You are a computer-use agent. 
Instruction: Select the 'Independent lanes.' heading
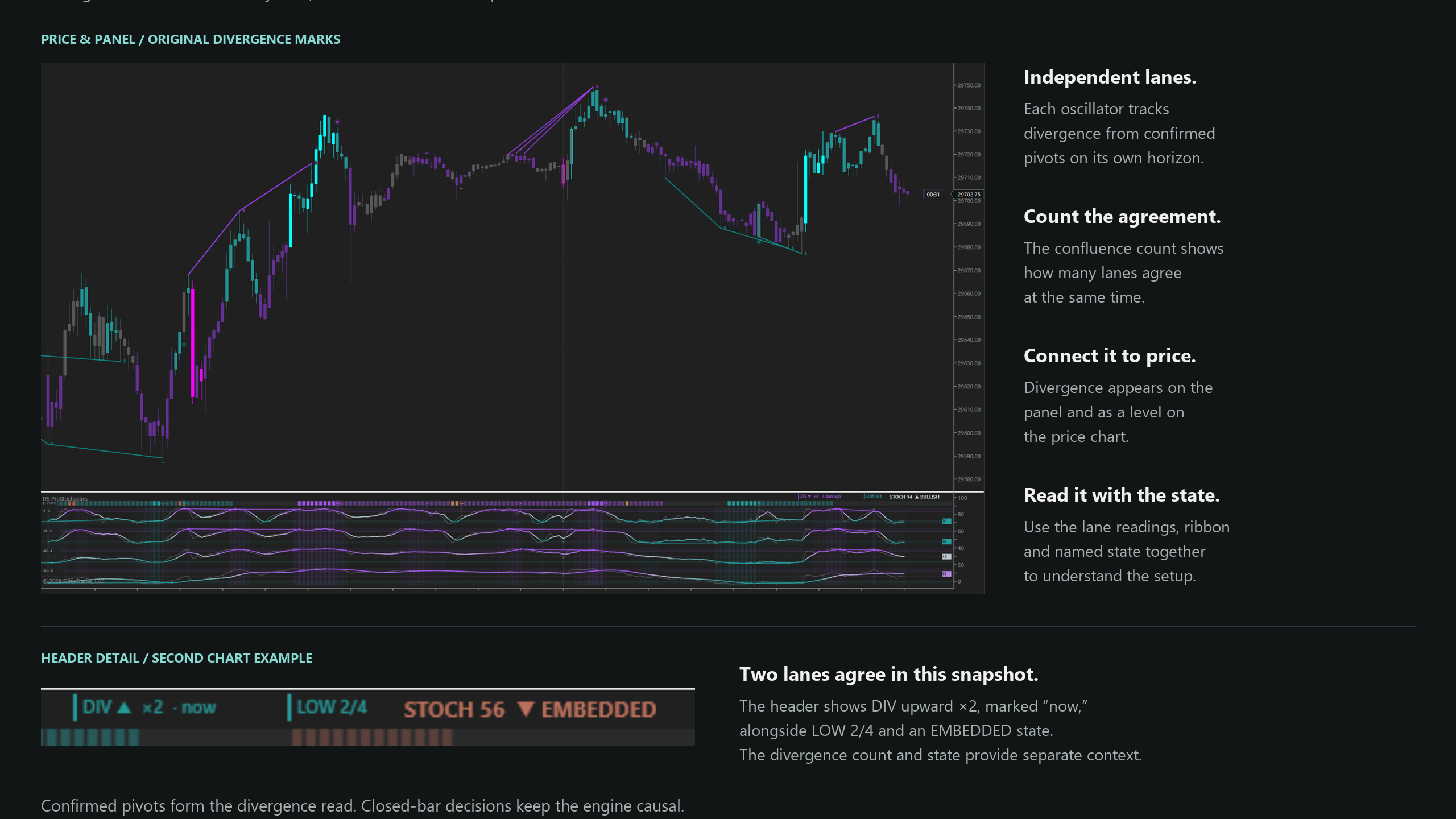pyautogui.click(x=1110, y=77)
